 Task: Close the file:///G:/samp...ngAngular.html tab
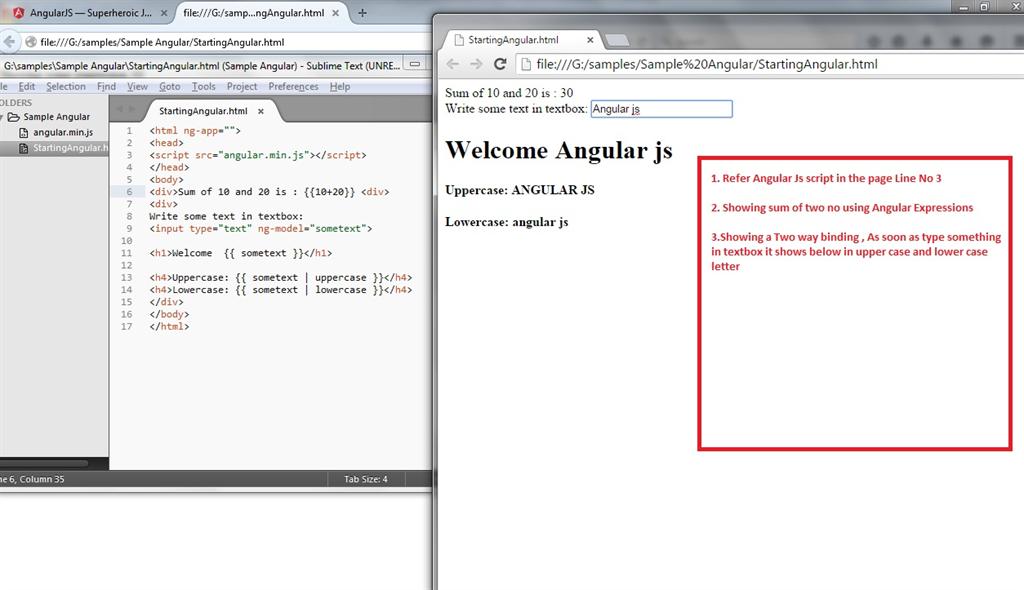click(x=336, y=13)
